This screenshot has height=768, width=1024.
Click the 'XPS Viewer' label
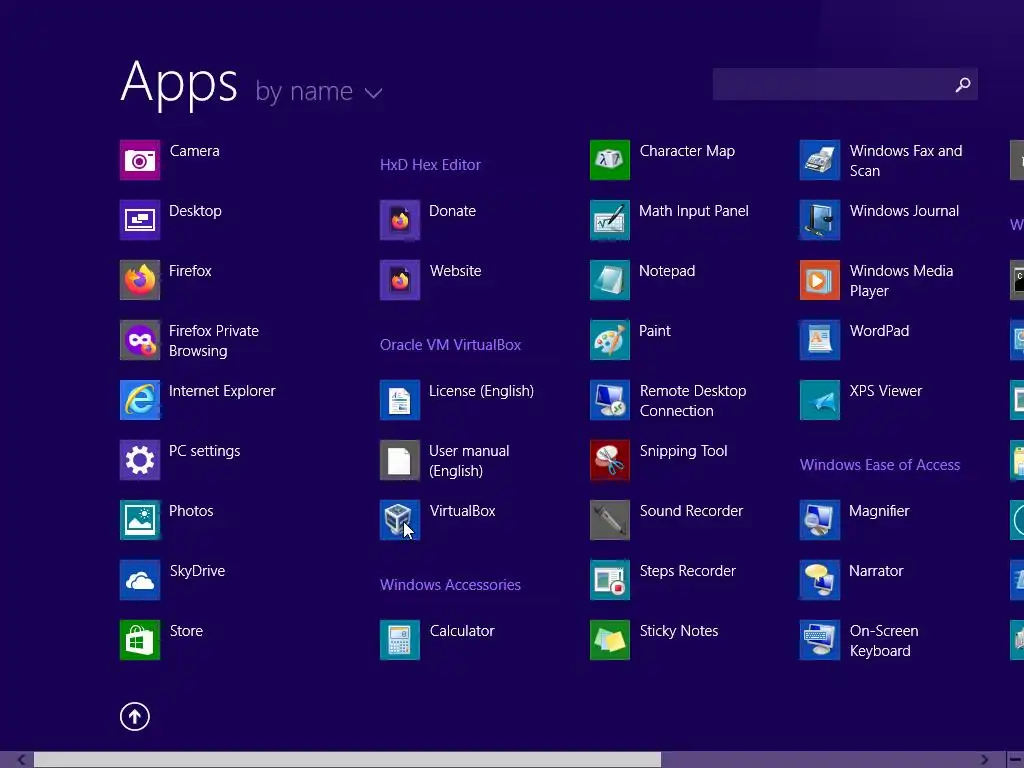pyautogui.click(x=886, y=391)
